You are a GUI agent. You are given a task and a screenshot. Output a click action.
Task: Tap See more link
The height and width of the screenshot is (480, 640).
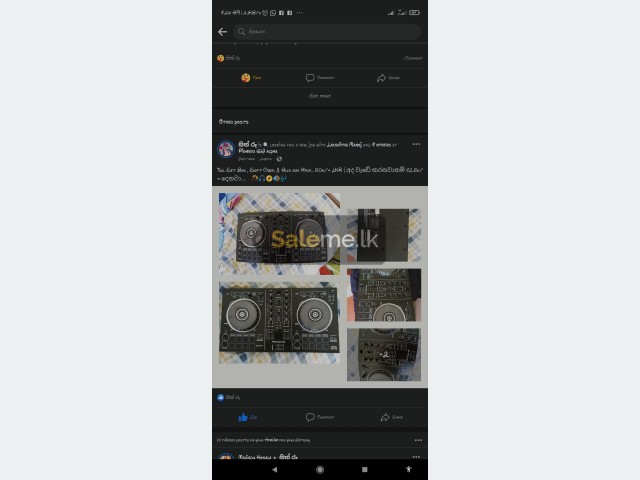coord(320,96)
